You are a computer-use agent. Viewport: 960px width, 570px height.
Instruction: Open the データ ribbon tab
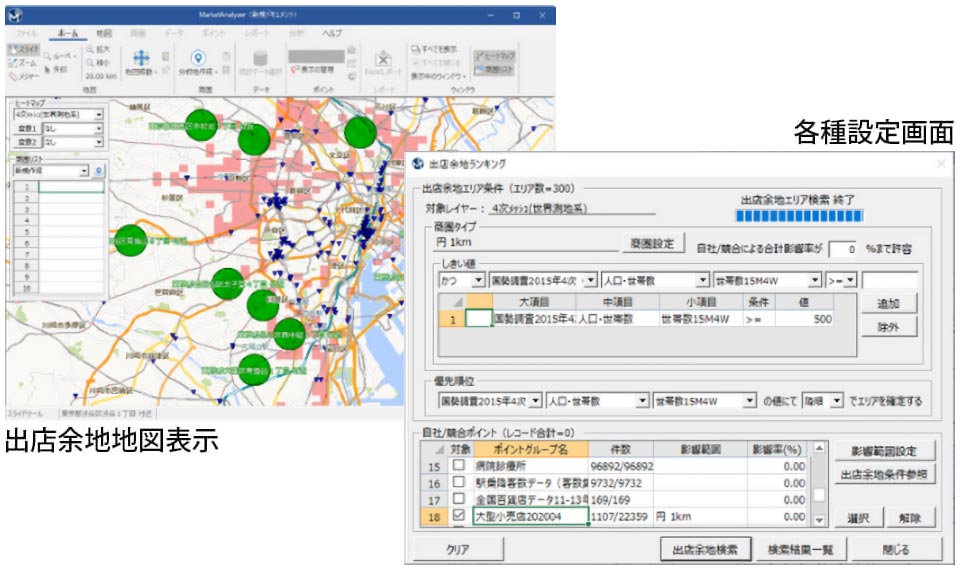[x=173, y=33]
